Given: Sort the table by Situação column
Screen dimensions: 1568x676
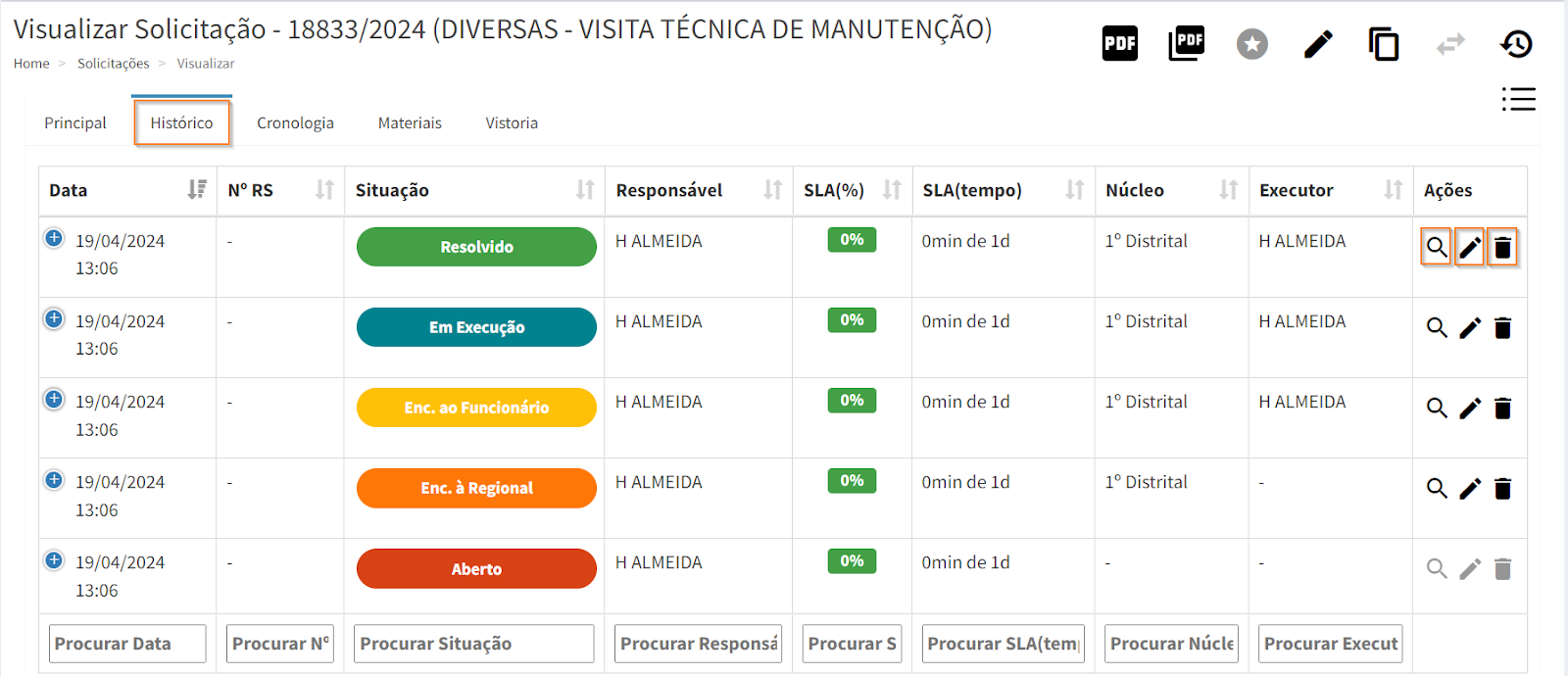Looking at the screenshot, I should pyautogui.click(x=585, y=190).
